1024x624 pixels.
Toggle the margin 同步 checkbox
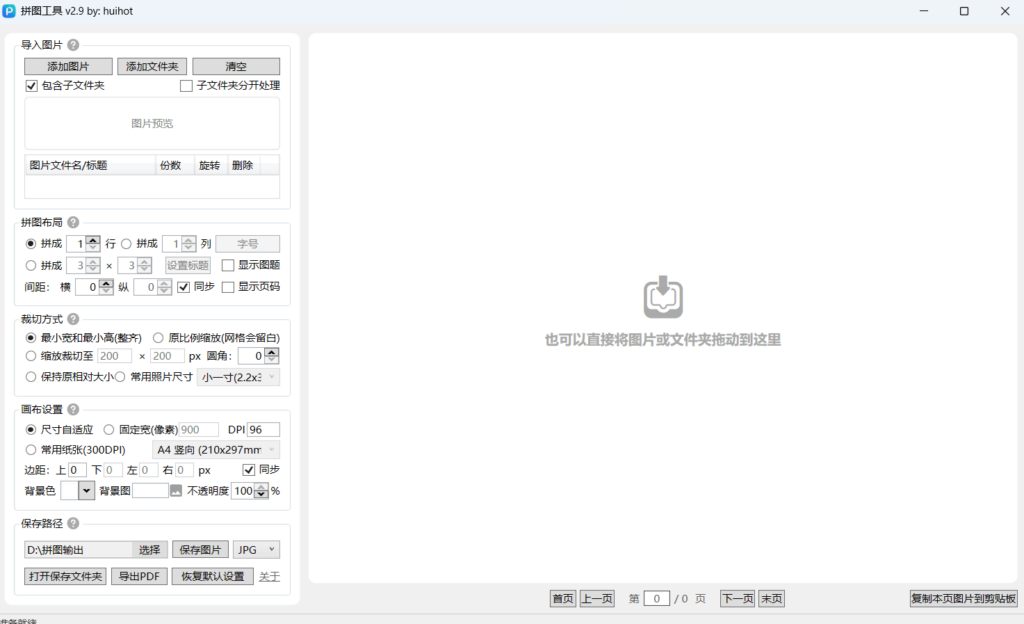pos(248,470)
